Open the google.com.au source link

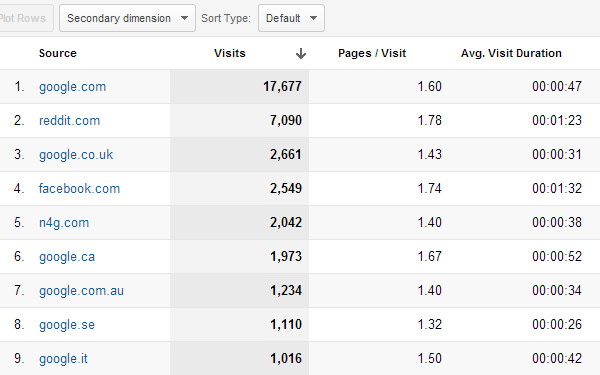(x=81, y=291)
